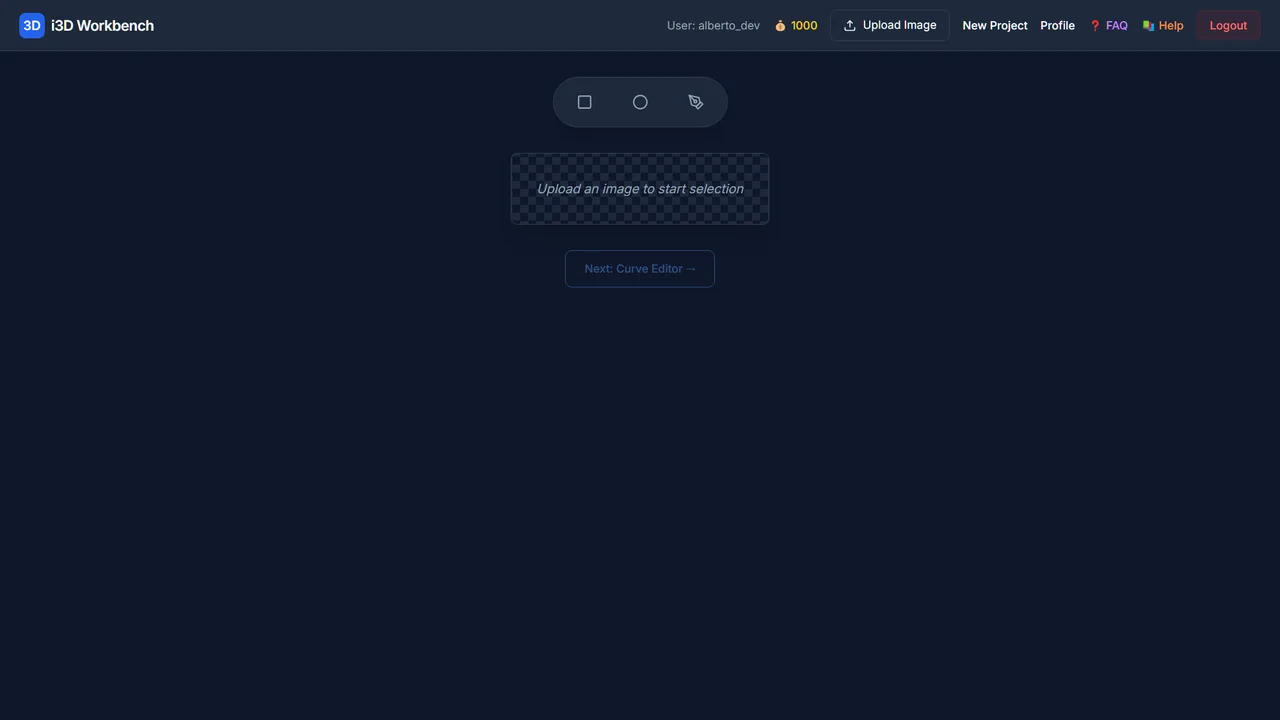
Task: Select the pen selection tool
Action: (x=696, y=102)
